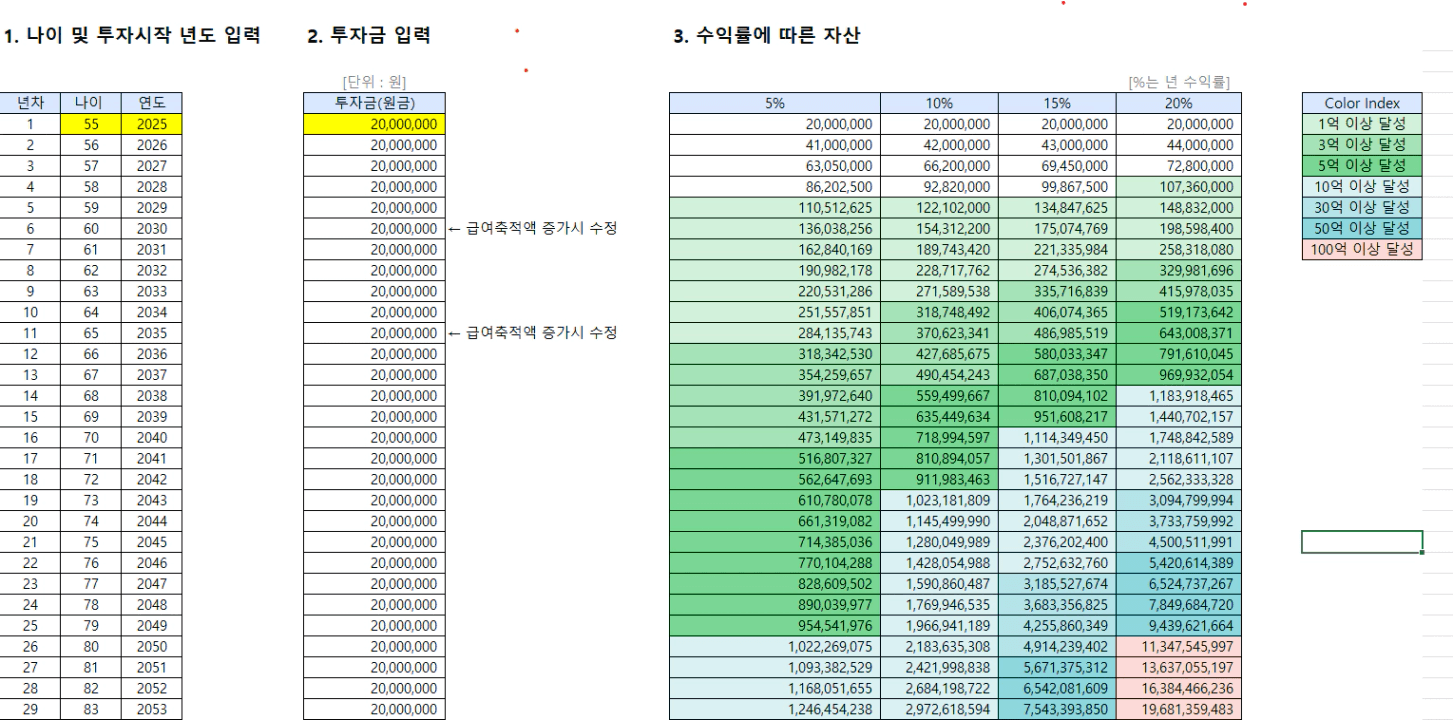Click the cell showing 154,312,000
1453x720 pixels.
click(x=940, y=229)
